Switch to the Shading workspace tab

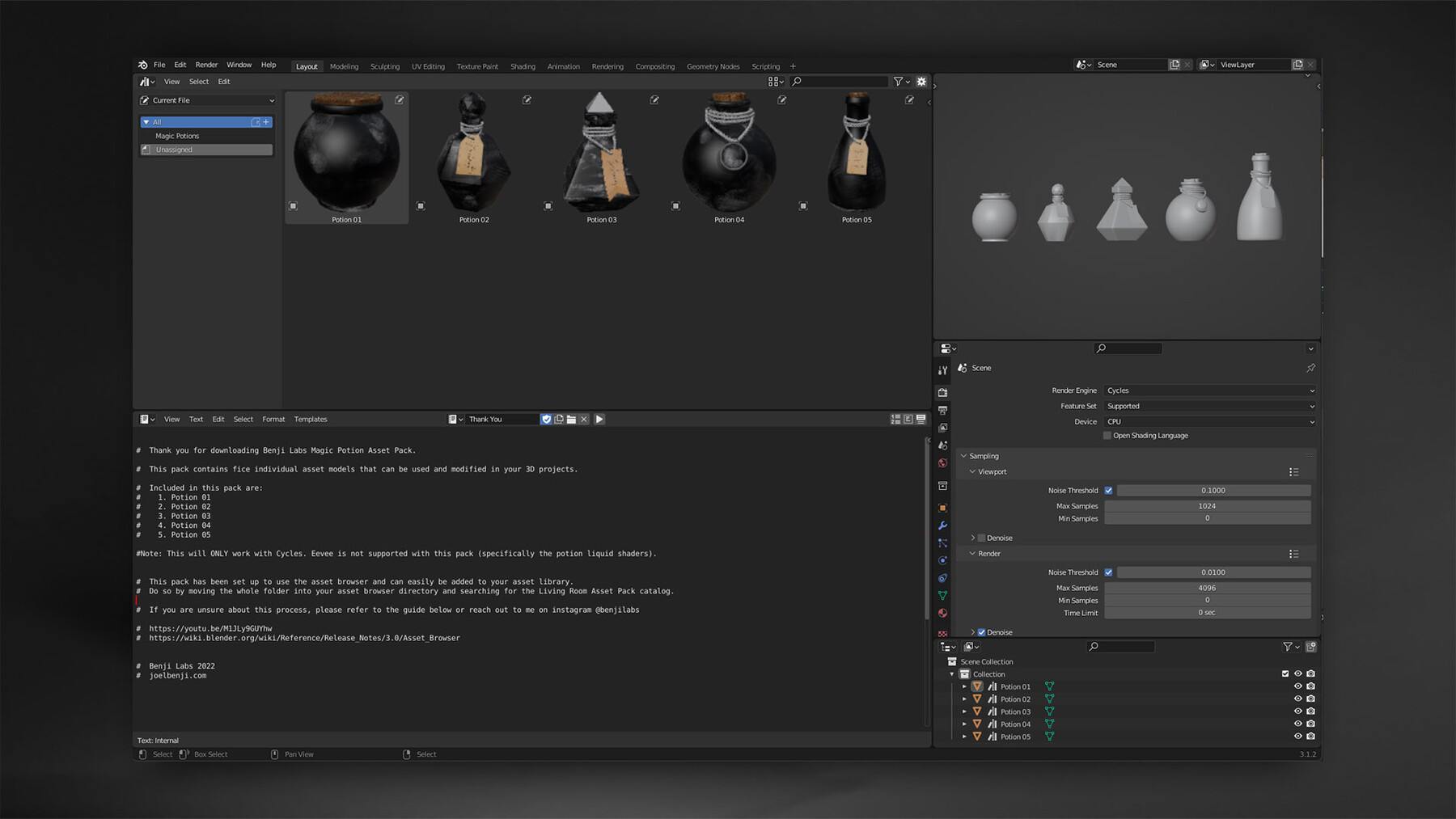click(523, 65)
